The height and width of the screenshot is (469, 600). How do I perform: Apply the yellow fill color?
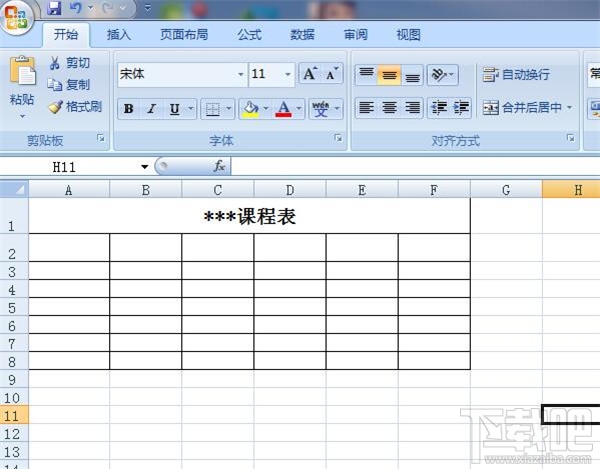pos(251,109)
